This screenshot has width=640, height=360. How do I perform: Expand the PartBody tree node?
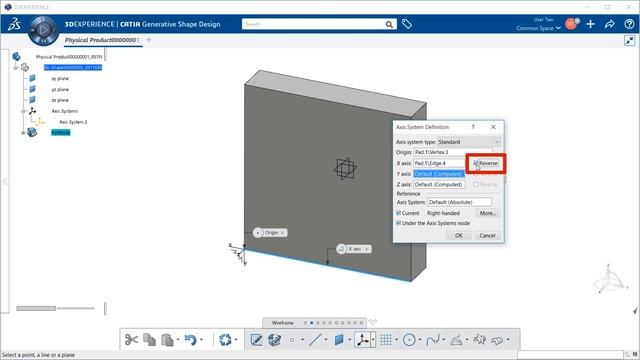point(23,133)
